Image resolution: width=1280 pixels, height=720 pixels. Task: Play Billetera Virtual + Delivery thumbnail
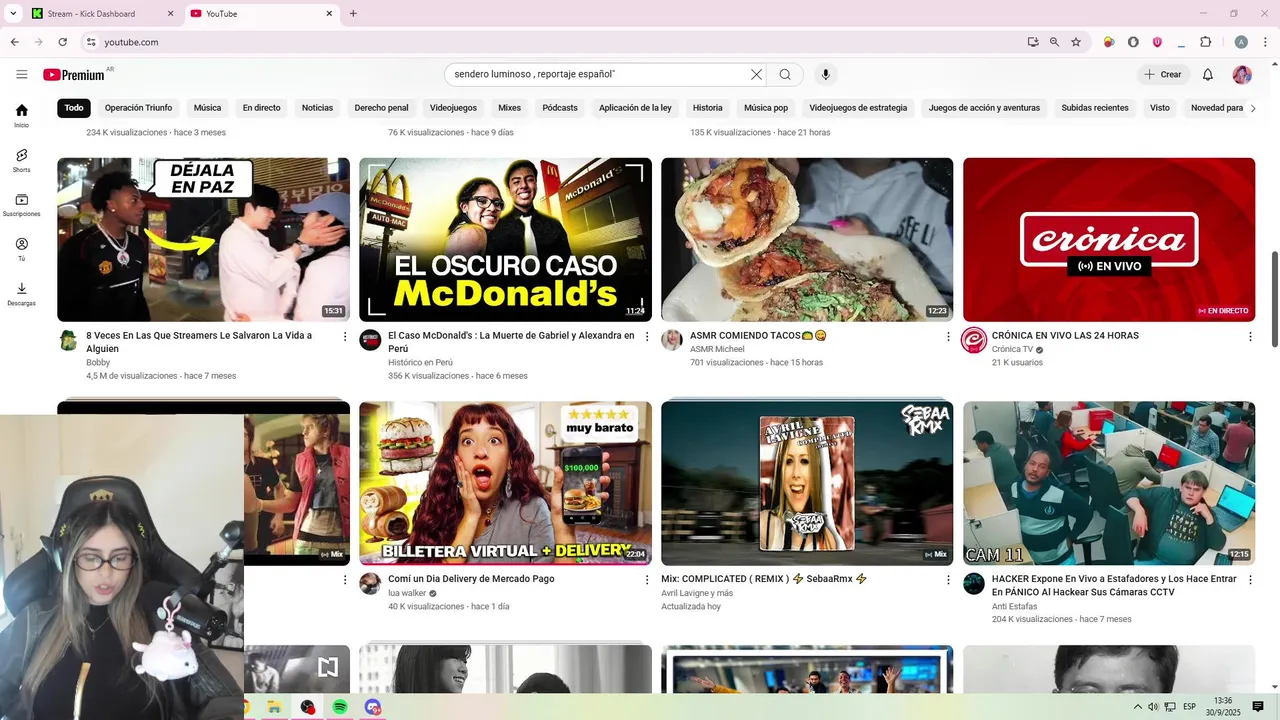coord(505,483)
